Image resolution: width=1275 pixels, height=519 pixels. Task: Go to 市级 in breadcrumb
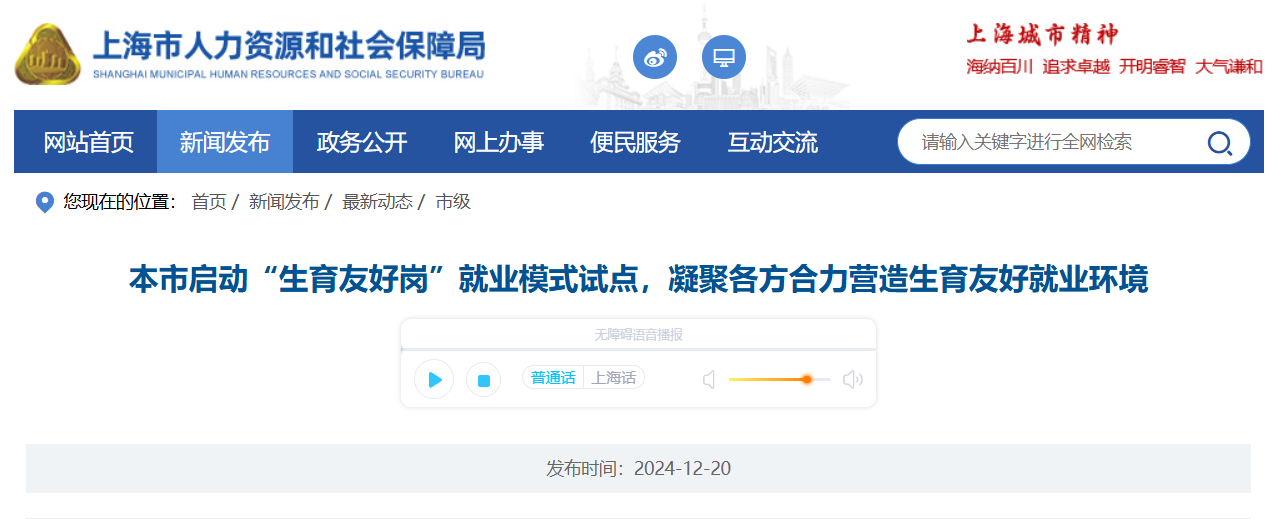coord(453,202)
